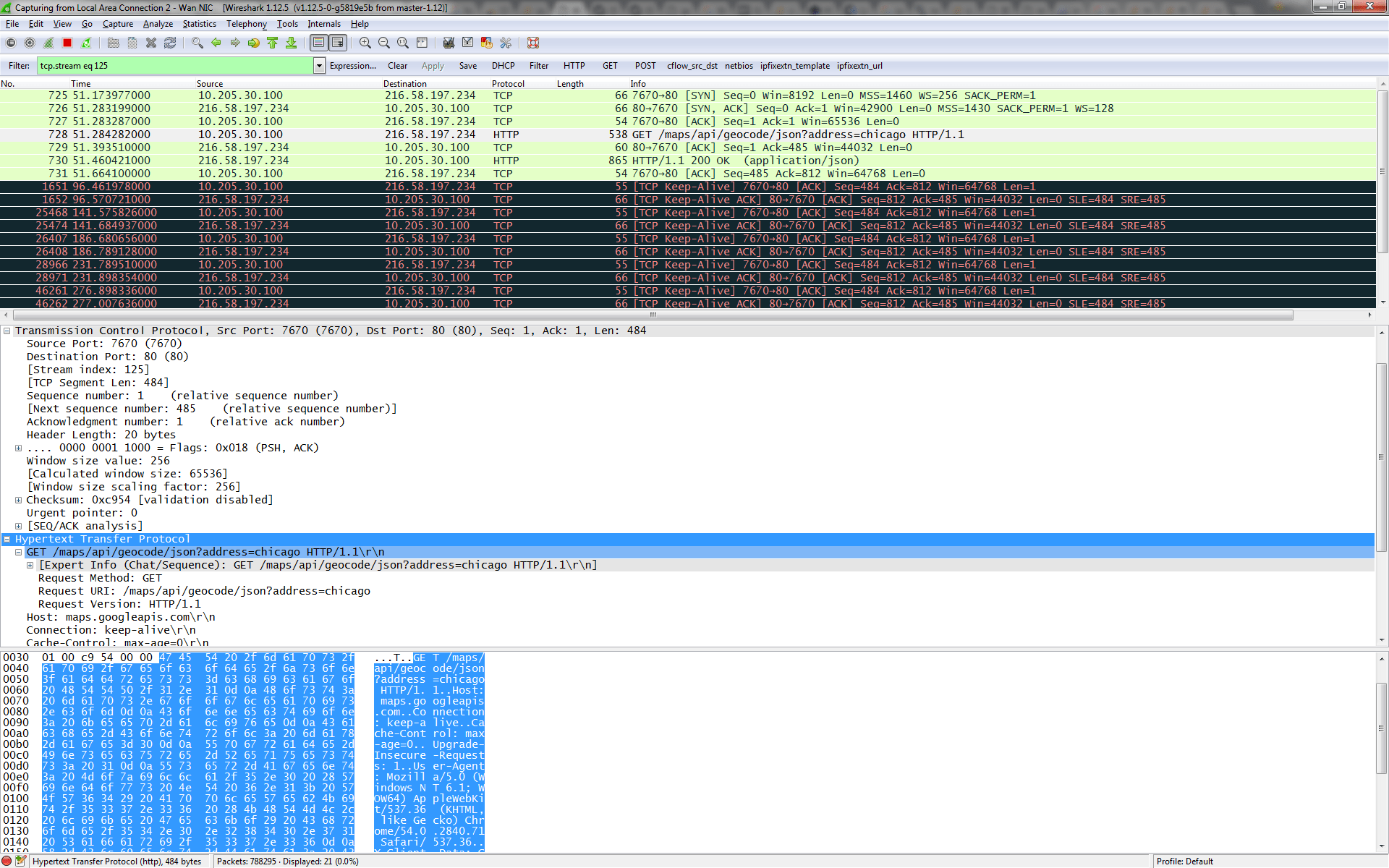
Task: Open the filter history dropdown arrow
Action: (x=319, y=66)
